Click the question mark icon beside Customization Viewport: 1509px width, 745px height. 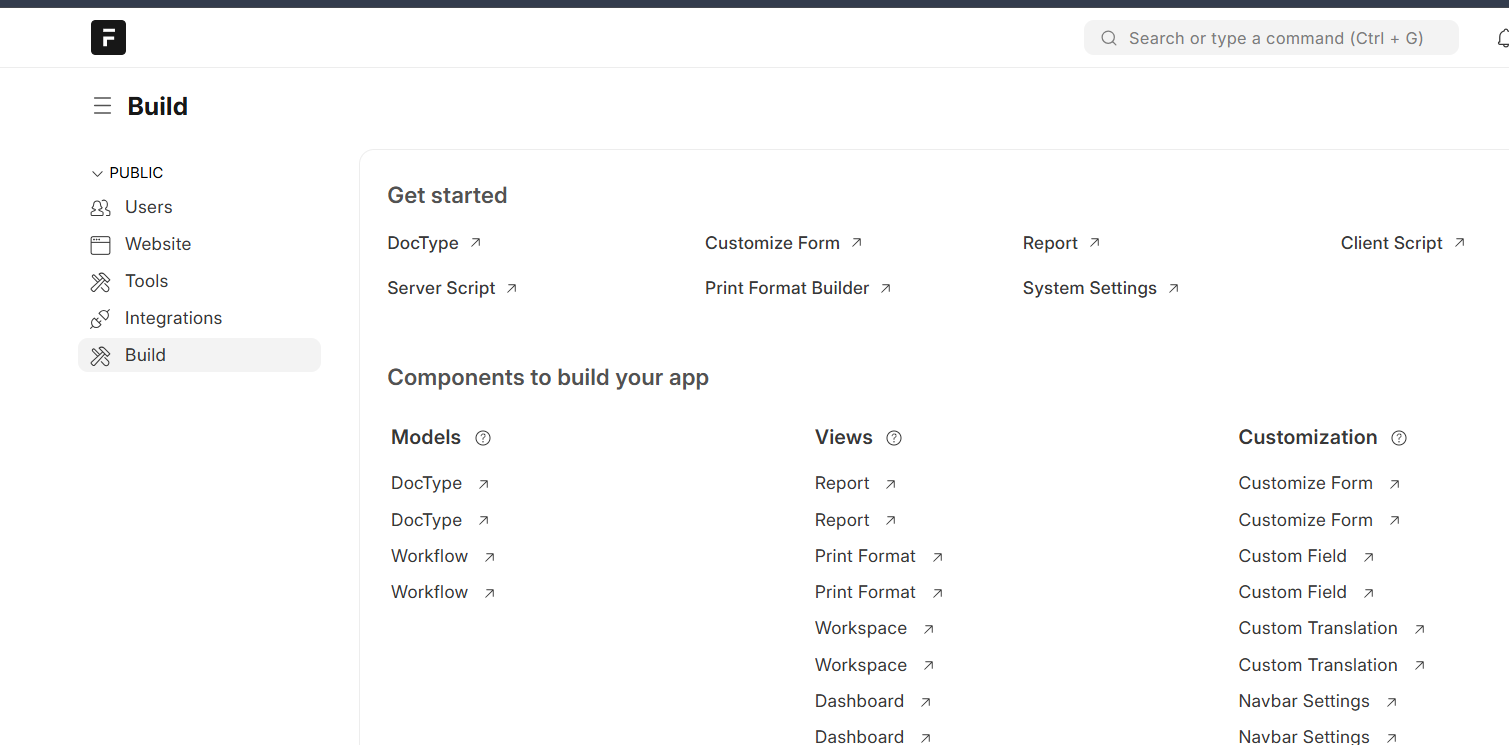click(x=1399, y=438)
